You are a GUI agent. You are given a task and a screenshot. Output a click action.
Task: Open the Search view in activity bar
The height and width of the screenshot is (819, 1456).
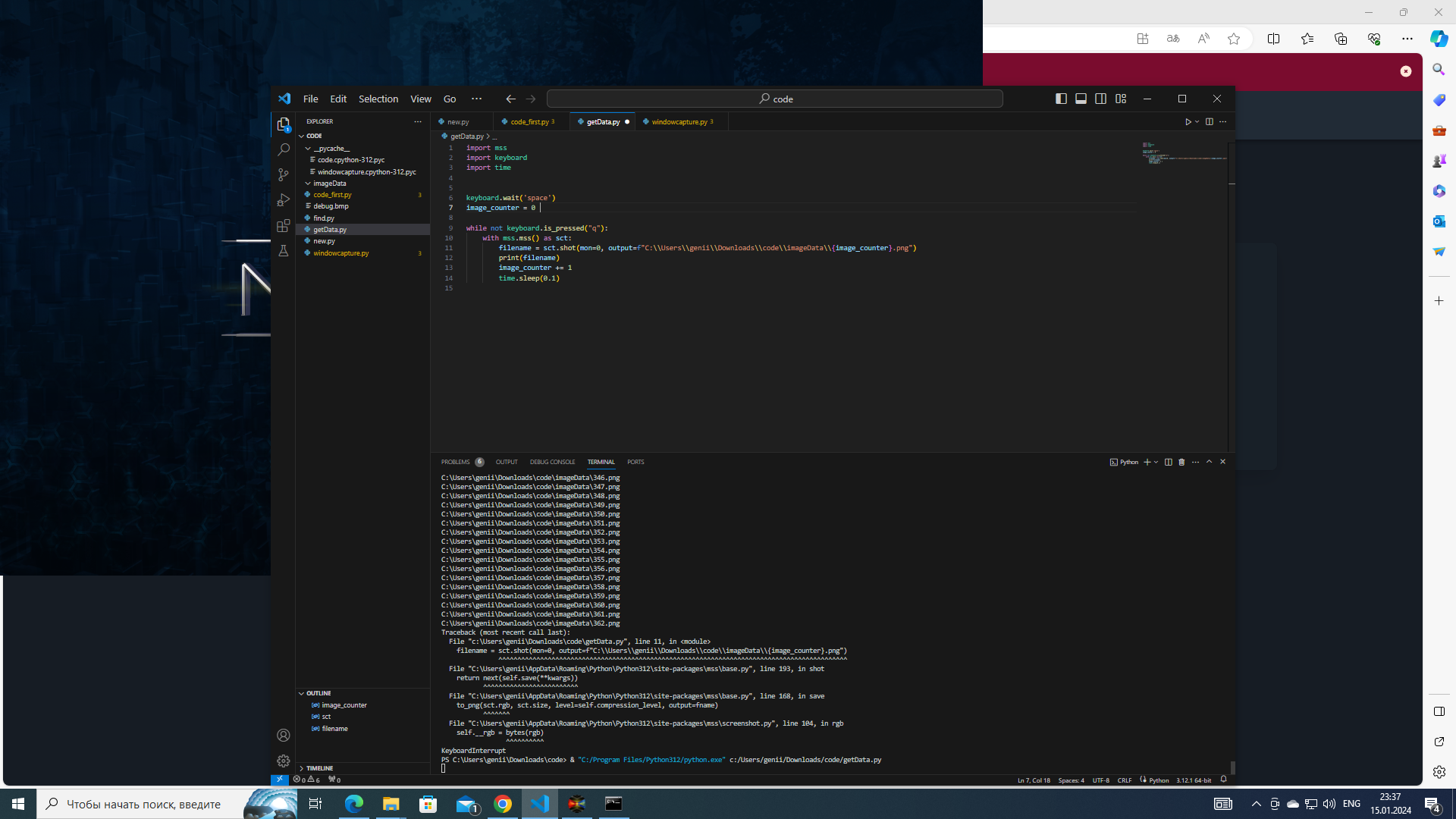click(x=284, y=149)
